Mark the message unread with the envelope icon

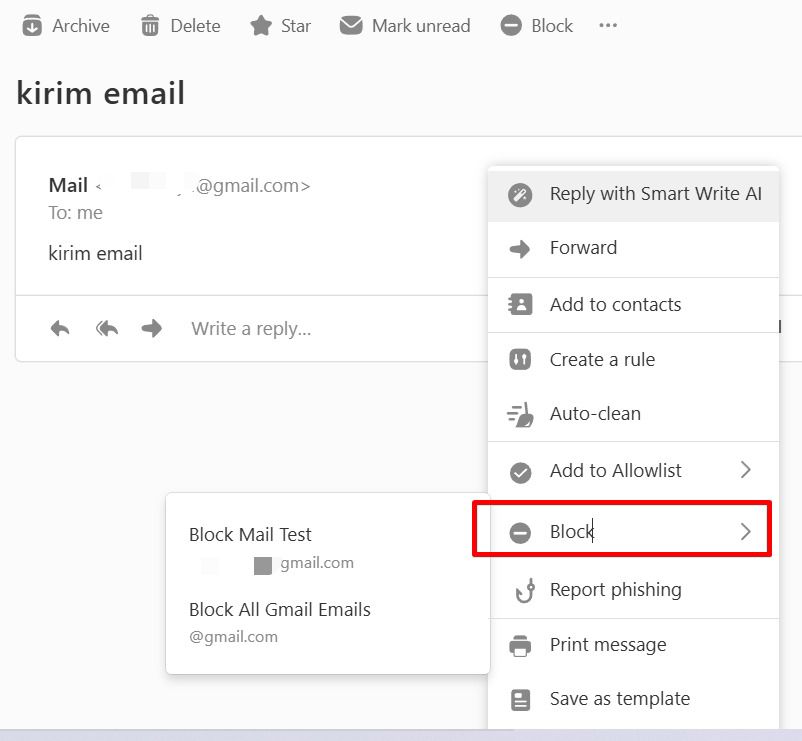click(351, 25)
